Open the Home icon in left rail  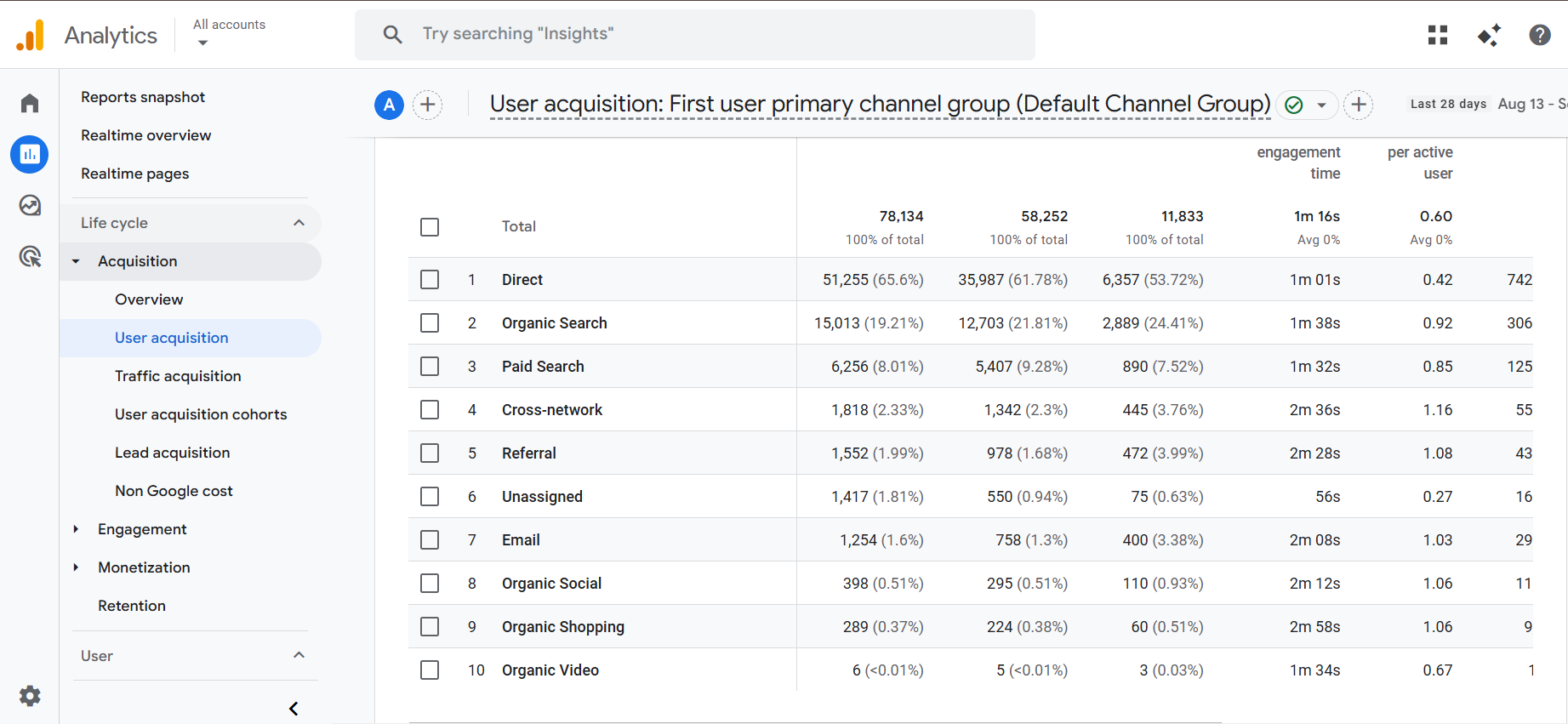(30, 104)
